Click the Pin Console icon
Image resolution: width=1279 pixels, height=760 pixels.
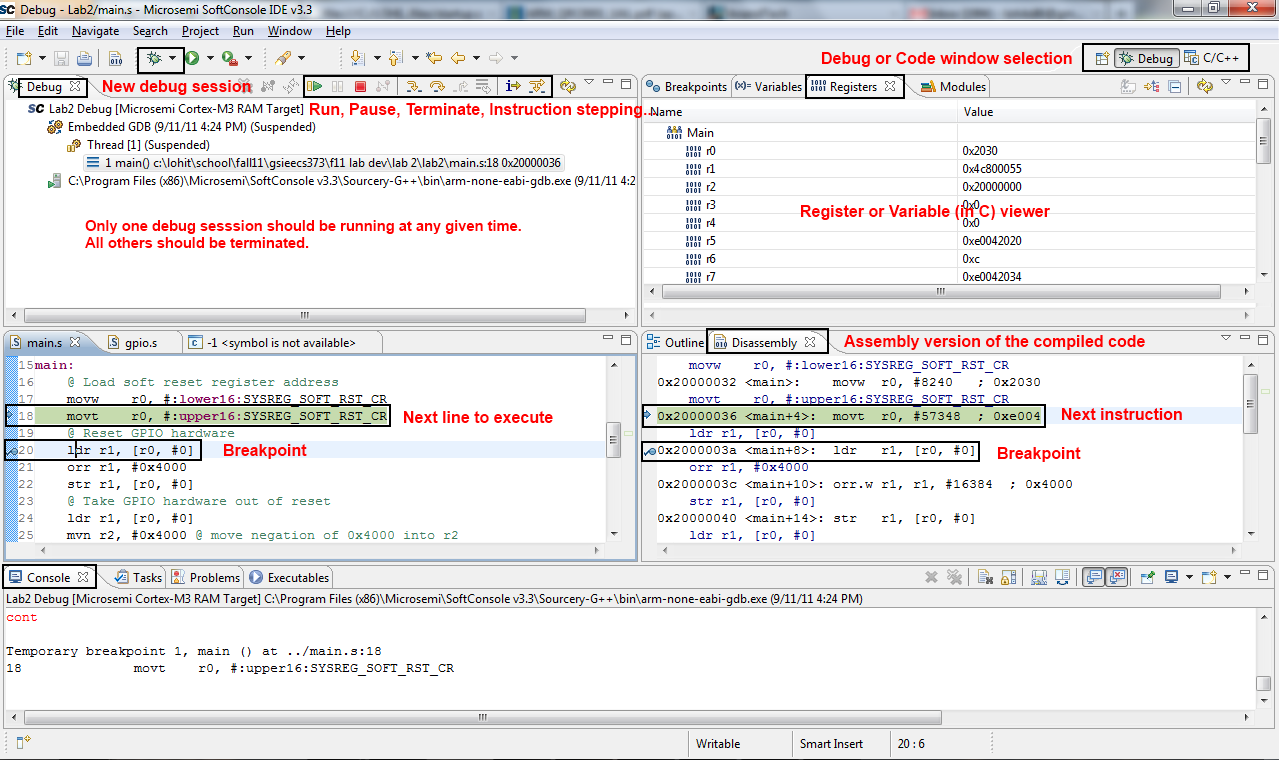click(1147, 577)
